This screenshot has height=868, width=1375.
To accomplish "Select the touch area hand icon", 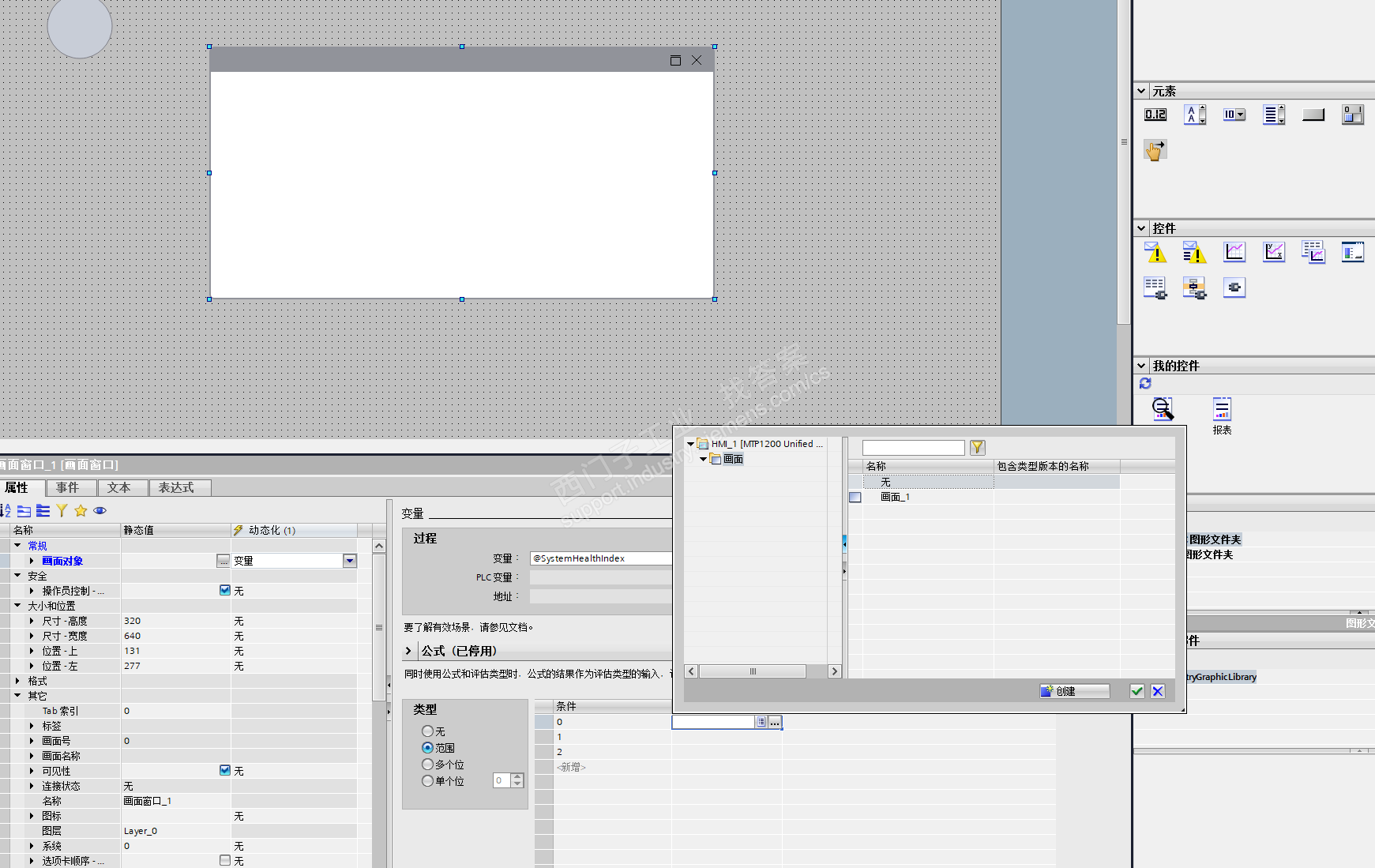I will click(1155, 150).
